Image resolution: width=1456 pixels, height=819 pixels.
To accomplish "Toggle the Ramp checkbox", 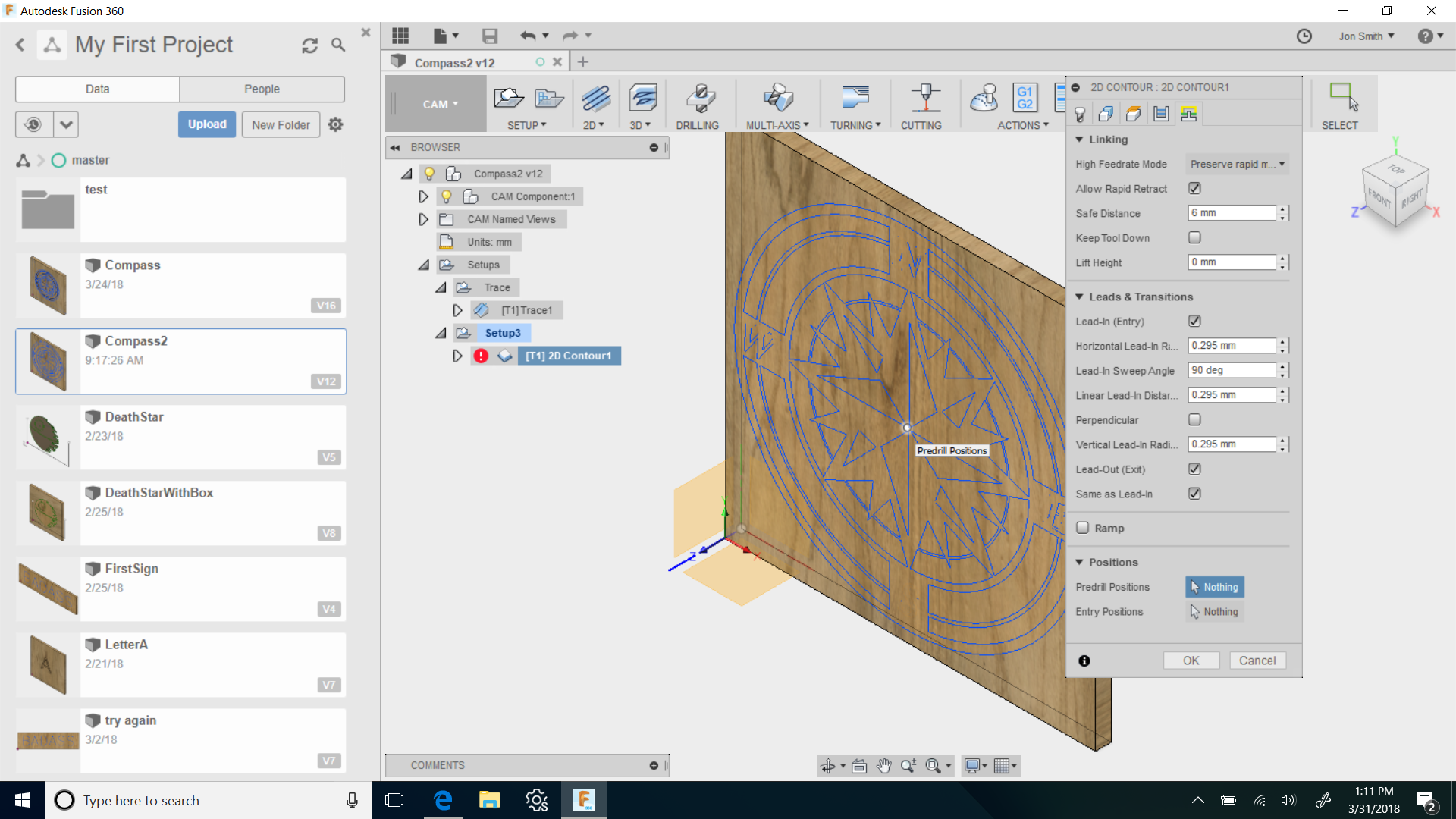I will tap(1083, 528).
